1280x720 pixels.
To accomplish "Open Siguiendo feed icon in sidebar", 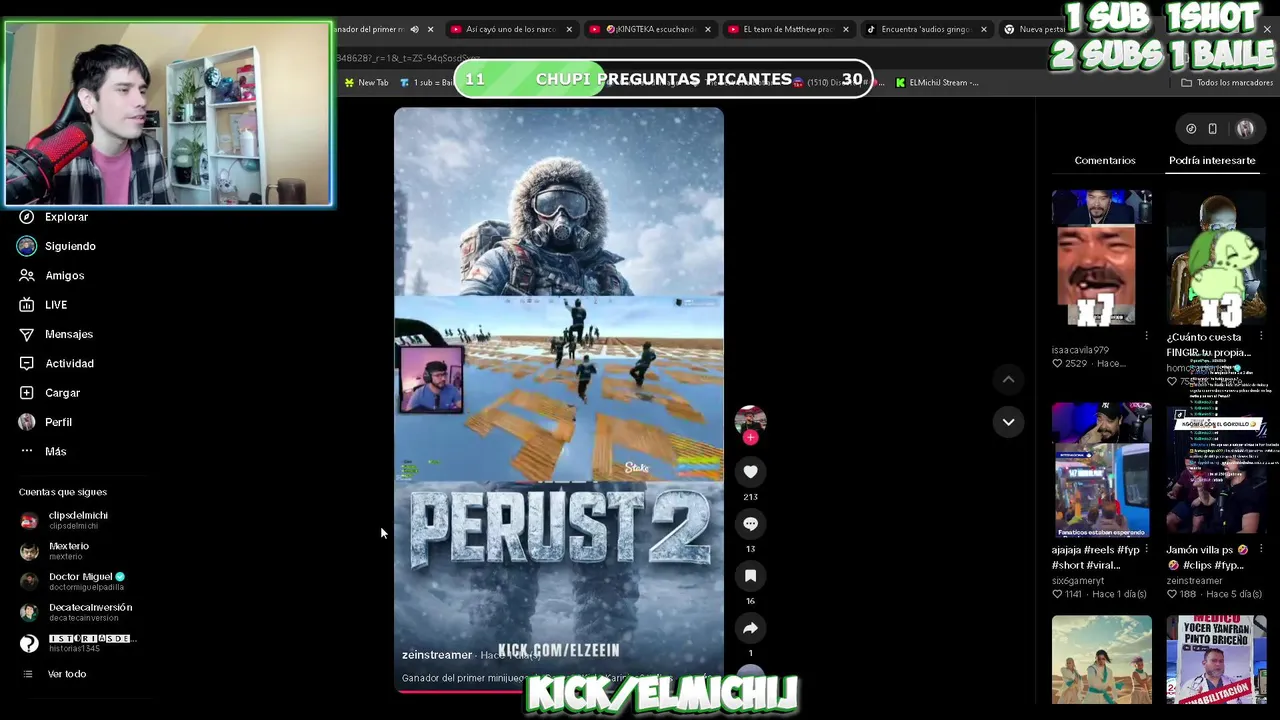I will (x=27, y=246).
